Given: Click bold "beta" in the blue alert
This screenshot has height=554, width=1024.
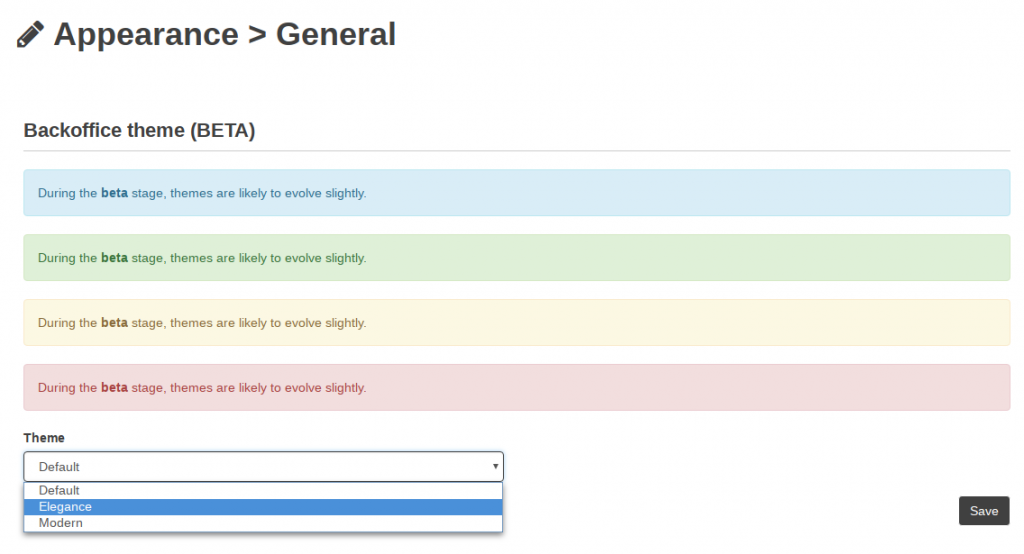Looking at the screenshot, I should pyautogui.click(x=114, y=193).
